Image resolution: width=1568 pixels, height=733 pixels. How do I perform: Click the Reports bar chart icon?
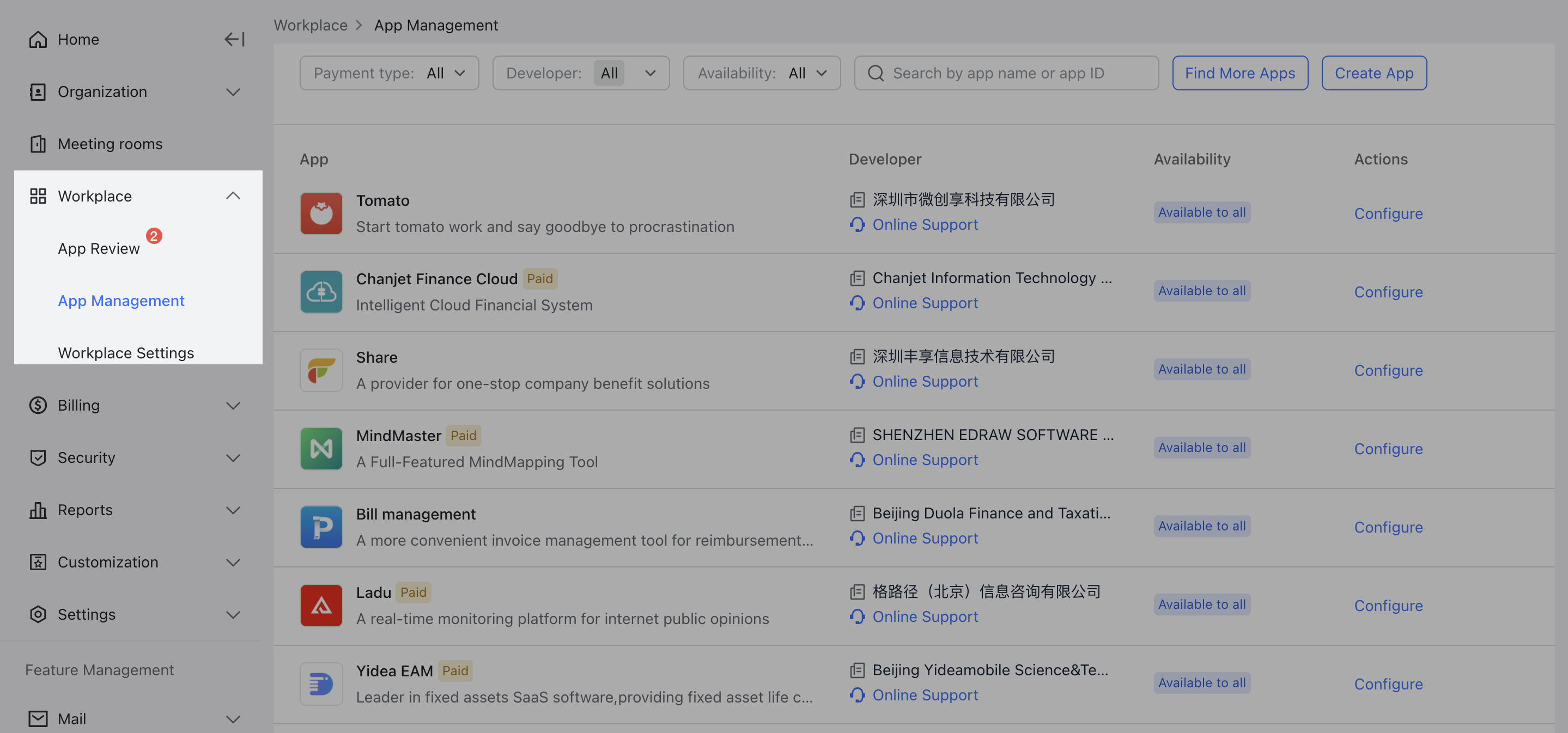(38, 510)
